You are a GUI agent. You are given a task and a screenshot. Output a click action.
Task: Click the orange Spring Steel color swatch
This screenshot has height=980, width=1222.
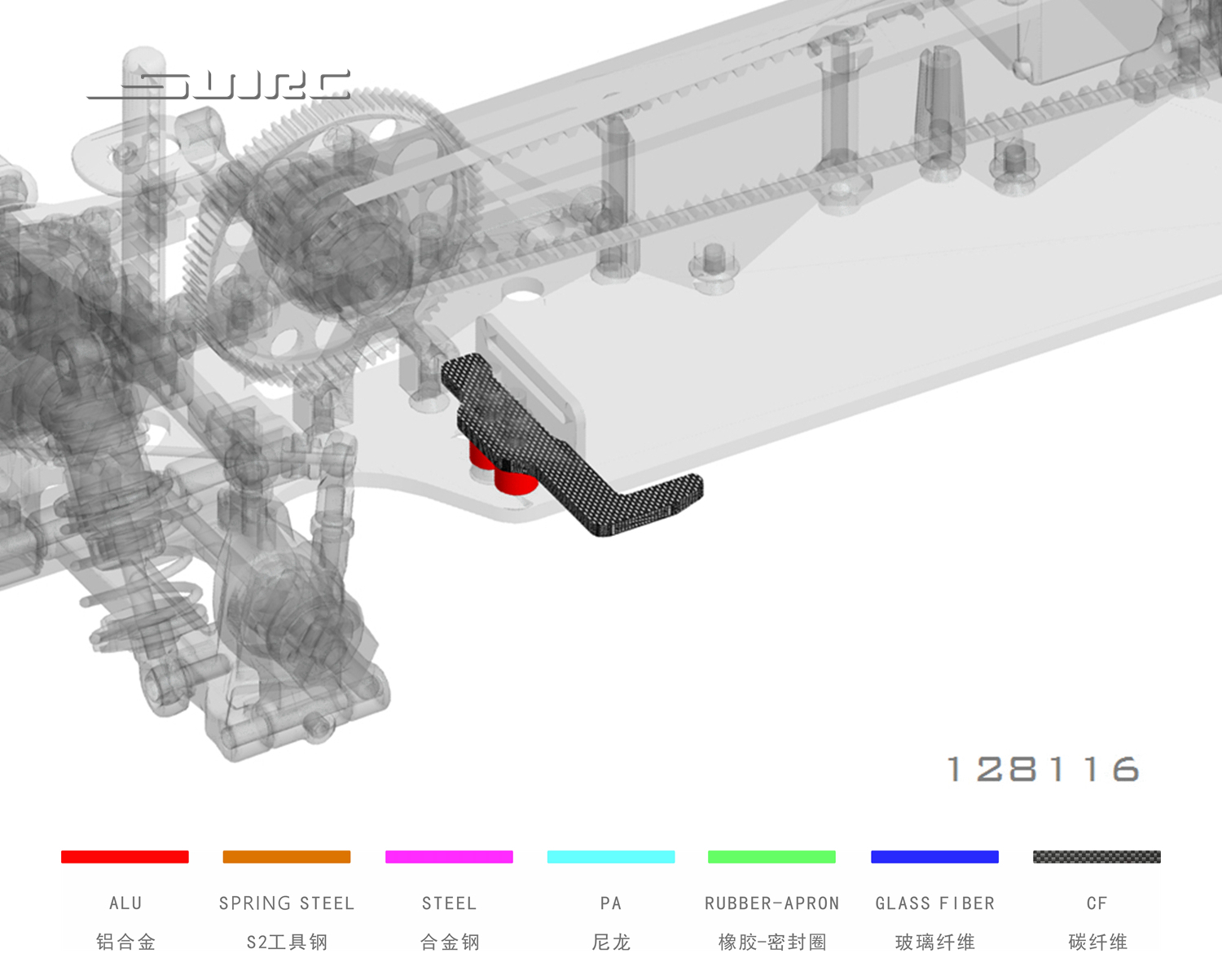(286, 856)
